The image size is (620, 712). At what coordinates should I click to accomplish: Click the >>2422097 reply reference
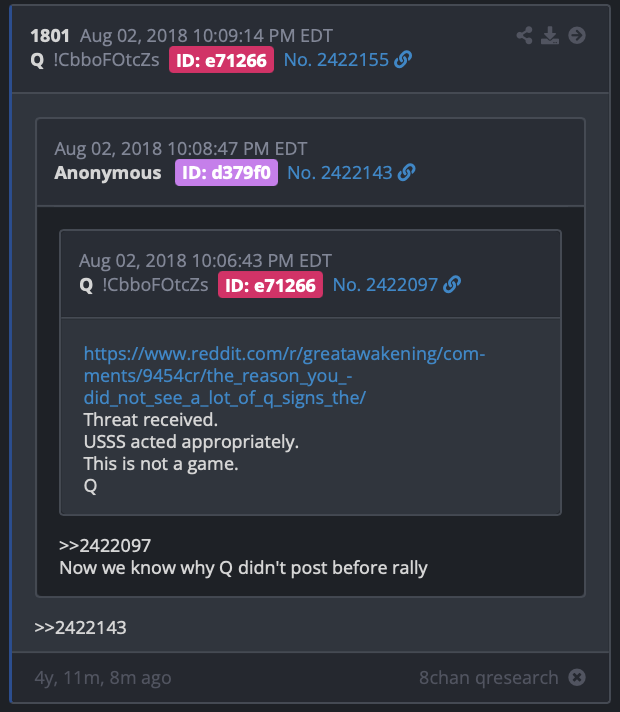tap(105, 545)
